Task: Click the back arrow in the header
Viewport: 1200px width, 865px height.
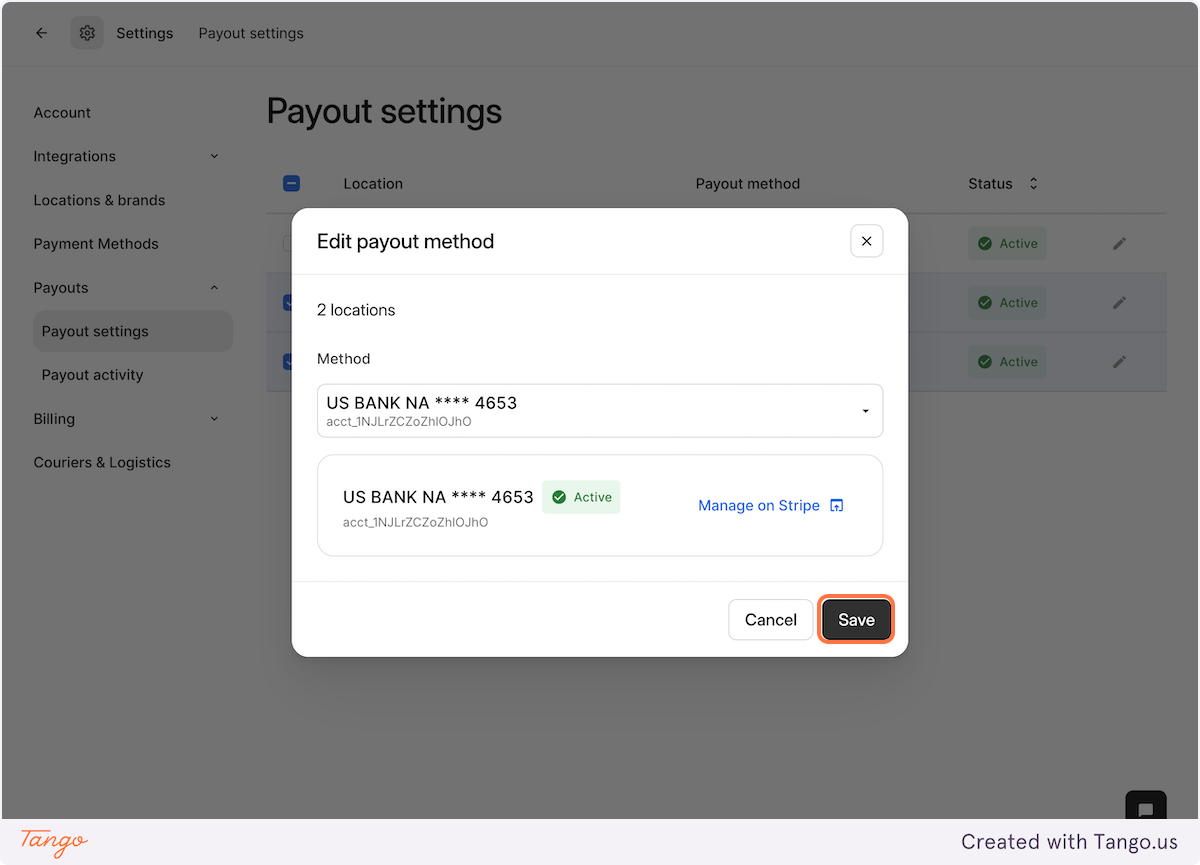Action: click(x=41, y=32)
